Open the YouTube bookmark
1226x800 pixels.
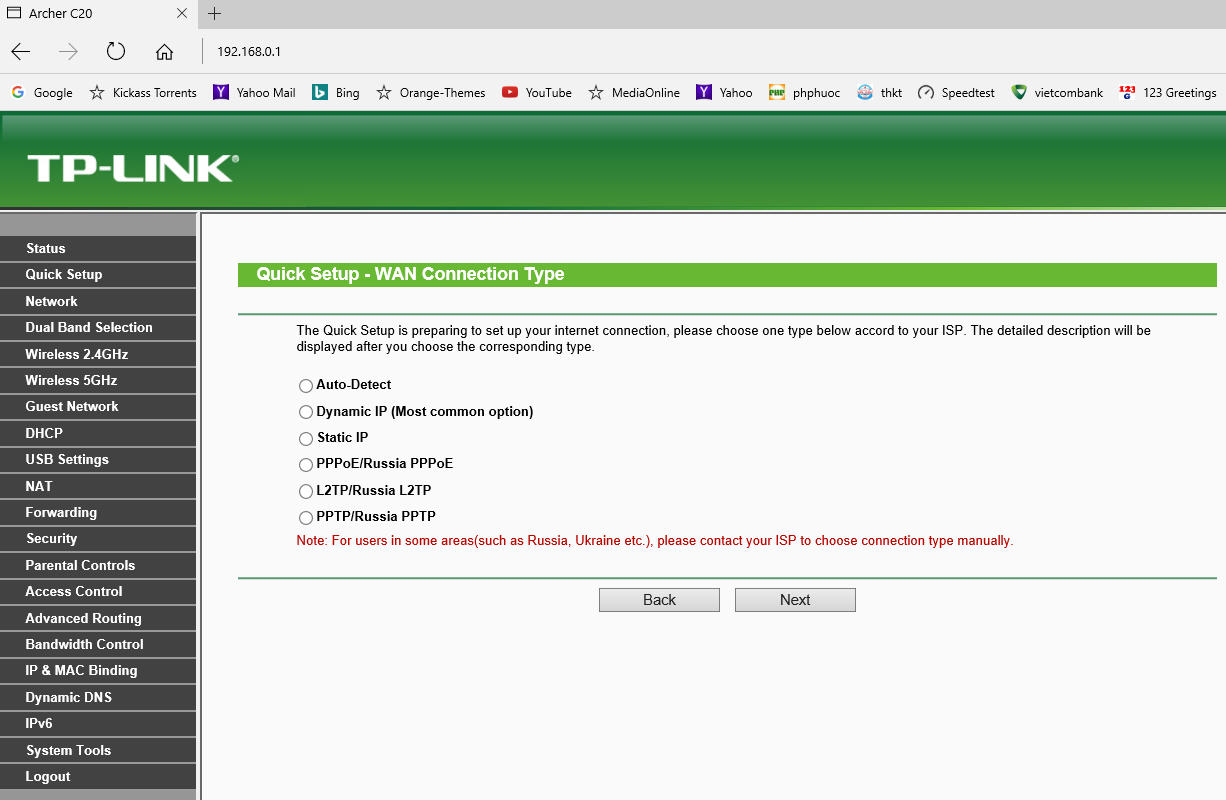coord(537,93)
